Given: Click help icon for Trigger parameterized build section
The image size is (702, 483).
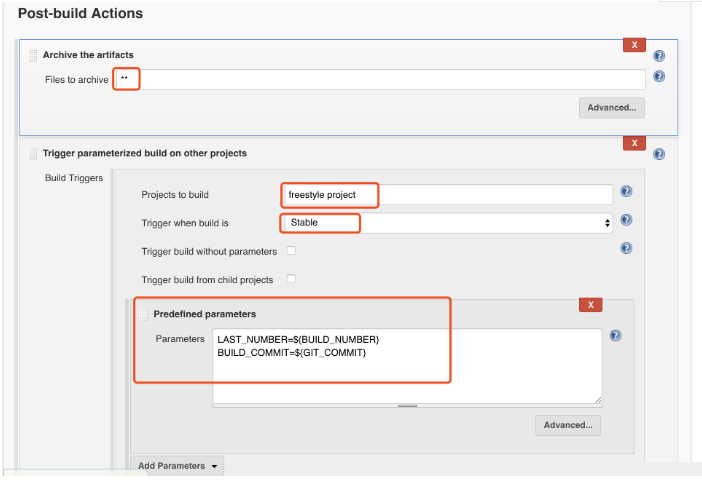Looking at the screenshot, I should (659, 154).
